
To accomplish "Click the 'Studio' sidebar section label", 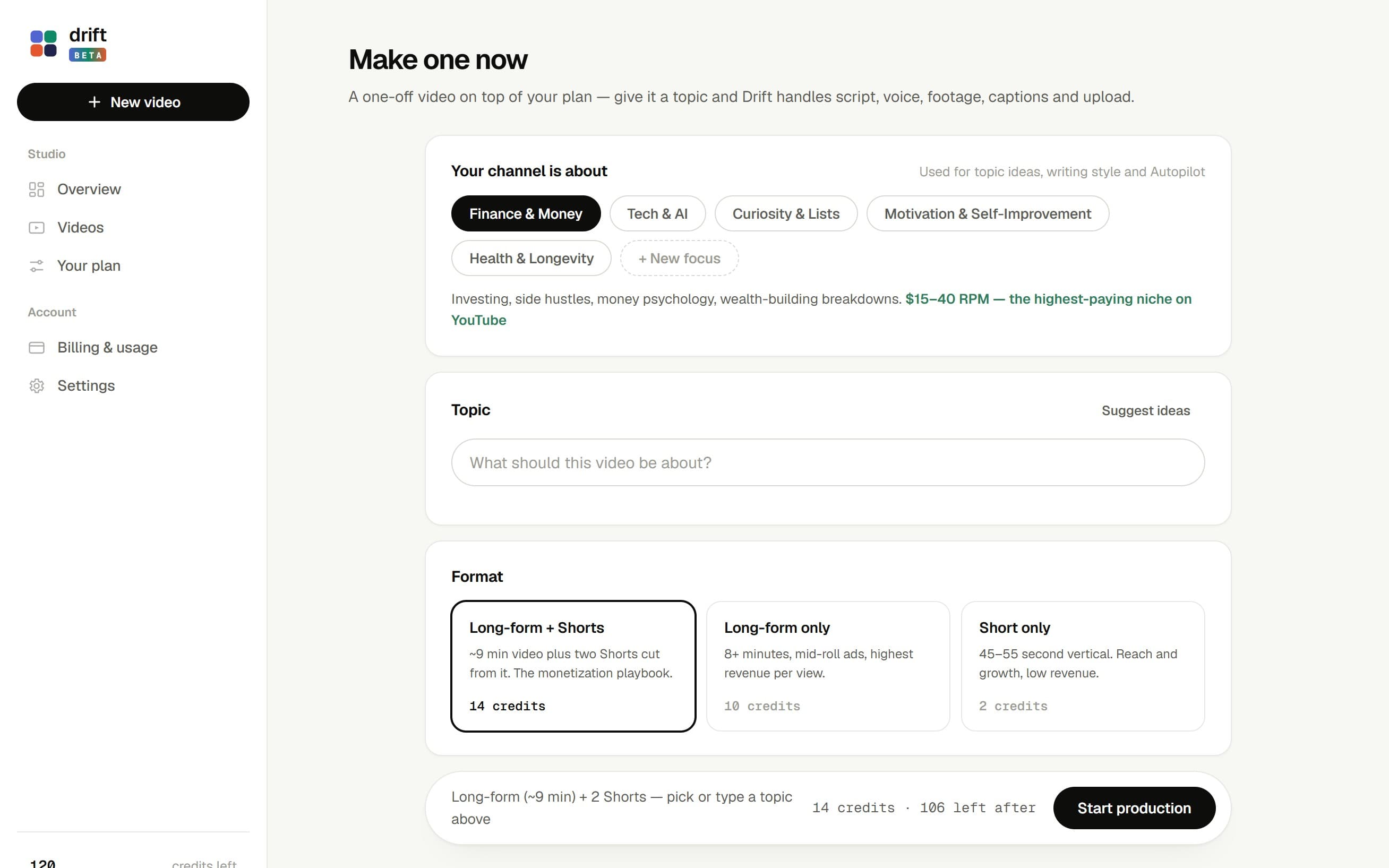I will [47, 154].
